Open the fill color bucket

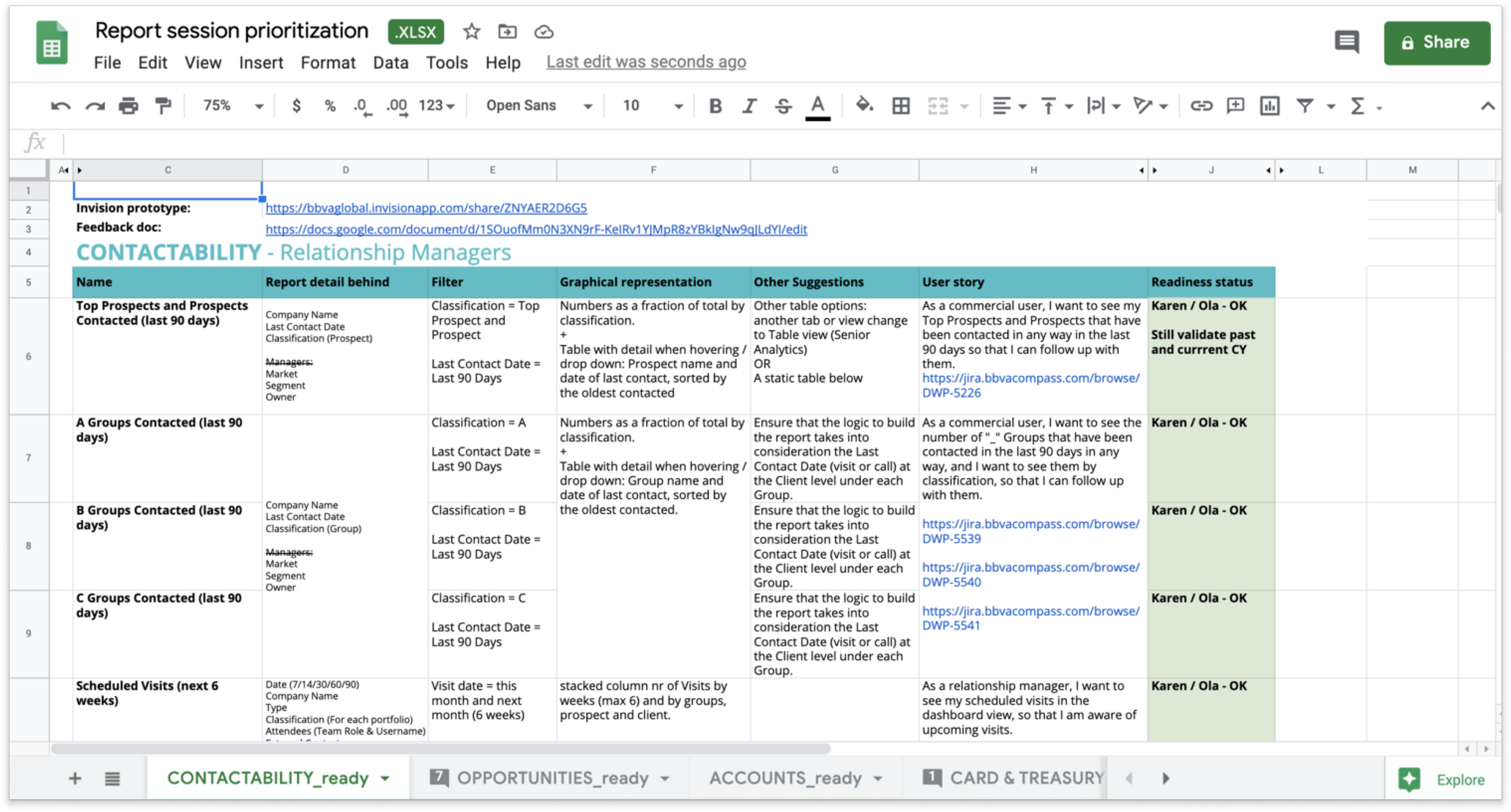[x=864, y=106]
